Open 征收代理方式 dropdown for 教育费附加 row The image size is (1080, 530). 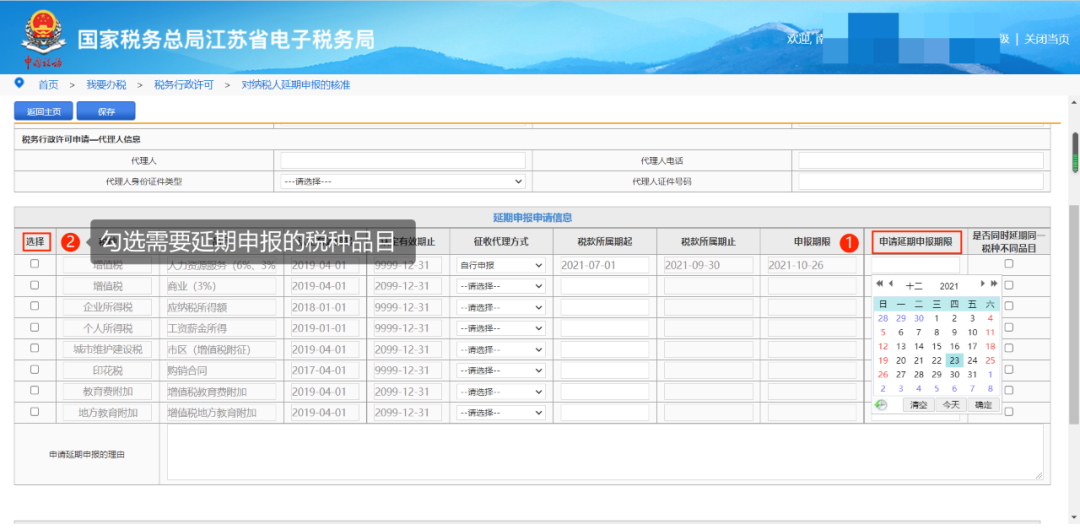[500, 392]
